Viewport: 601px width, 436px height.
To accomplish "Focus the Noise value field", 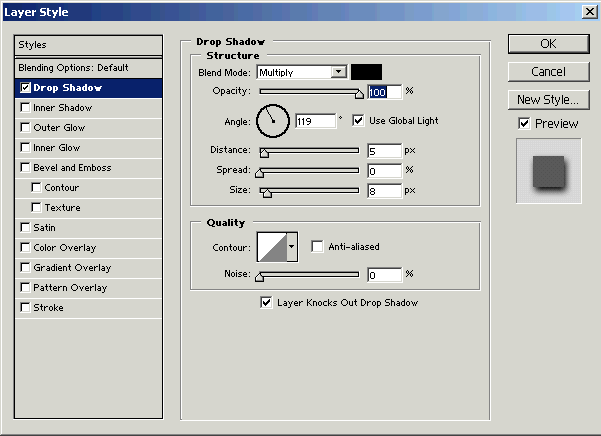I will click(384, 275).
